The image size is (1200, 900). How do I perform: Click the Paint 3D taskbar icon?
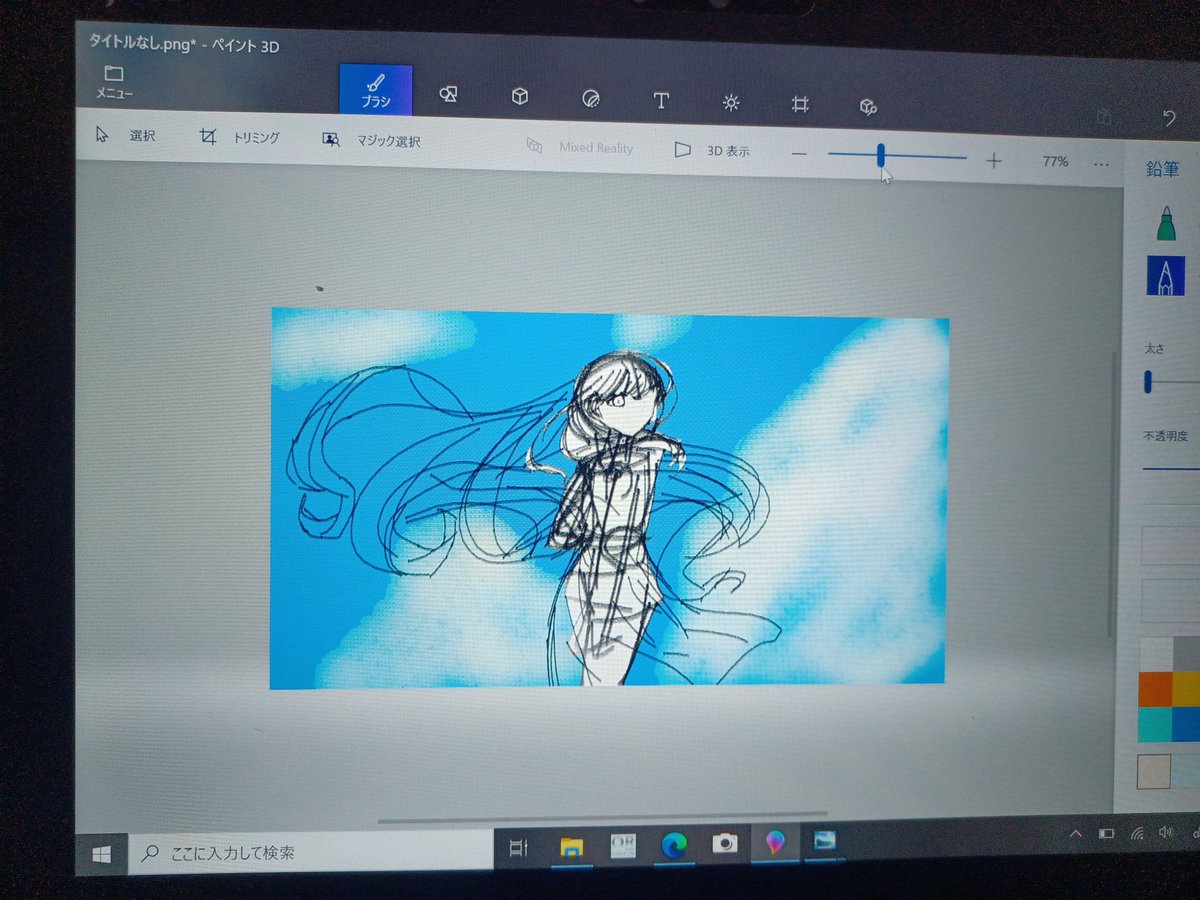point(775,843)
